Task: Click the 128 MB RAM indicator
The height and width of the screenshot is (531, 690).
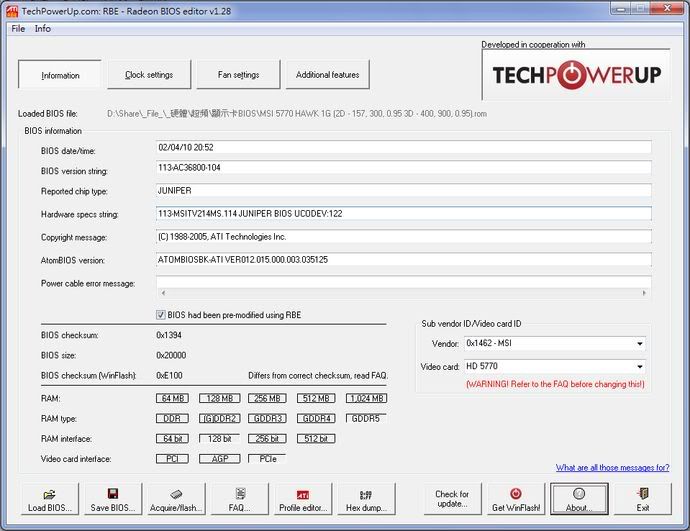Action: click(x=220, y=398)
